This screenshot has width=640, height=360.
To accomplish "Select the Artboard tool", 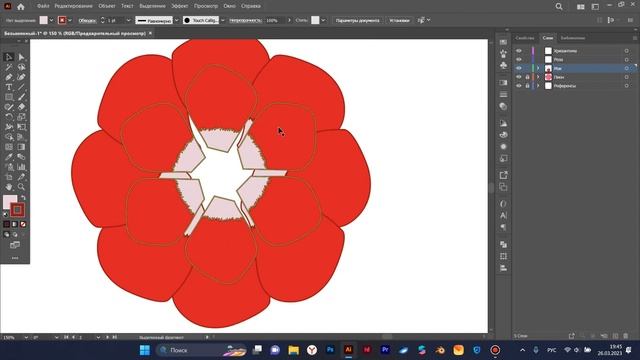I will click(9, 177).
